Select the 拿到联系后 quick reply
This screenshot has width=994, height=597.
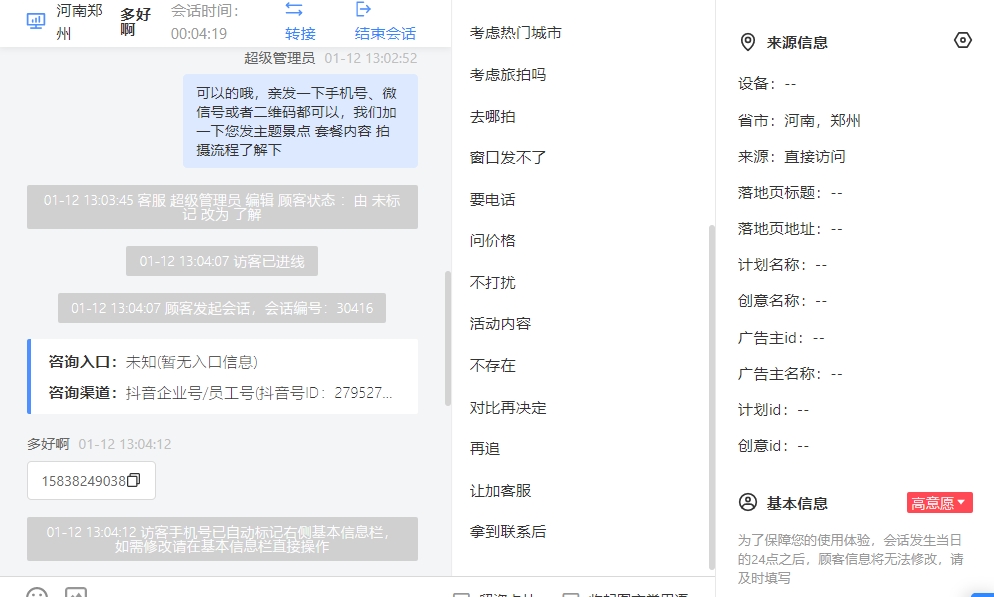pos(508,532)
